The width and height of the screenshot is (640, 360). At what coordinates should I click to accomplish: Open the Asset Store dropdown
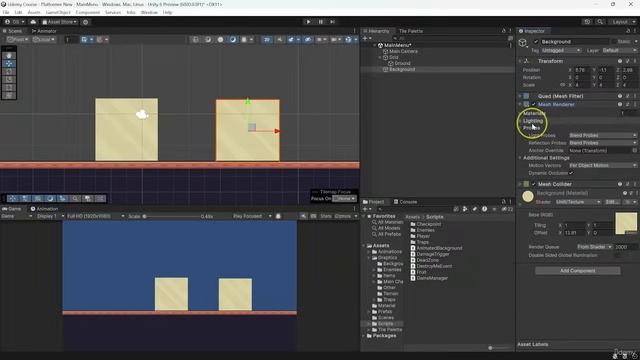click(60, 22)
